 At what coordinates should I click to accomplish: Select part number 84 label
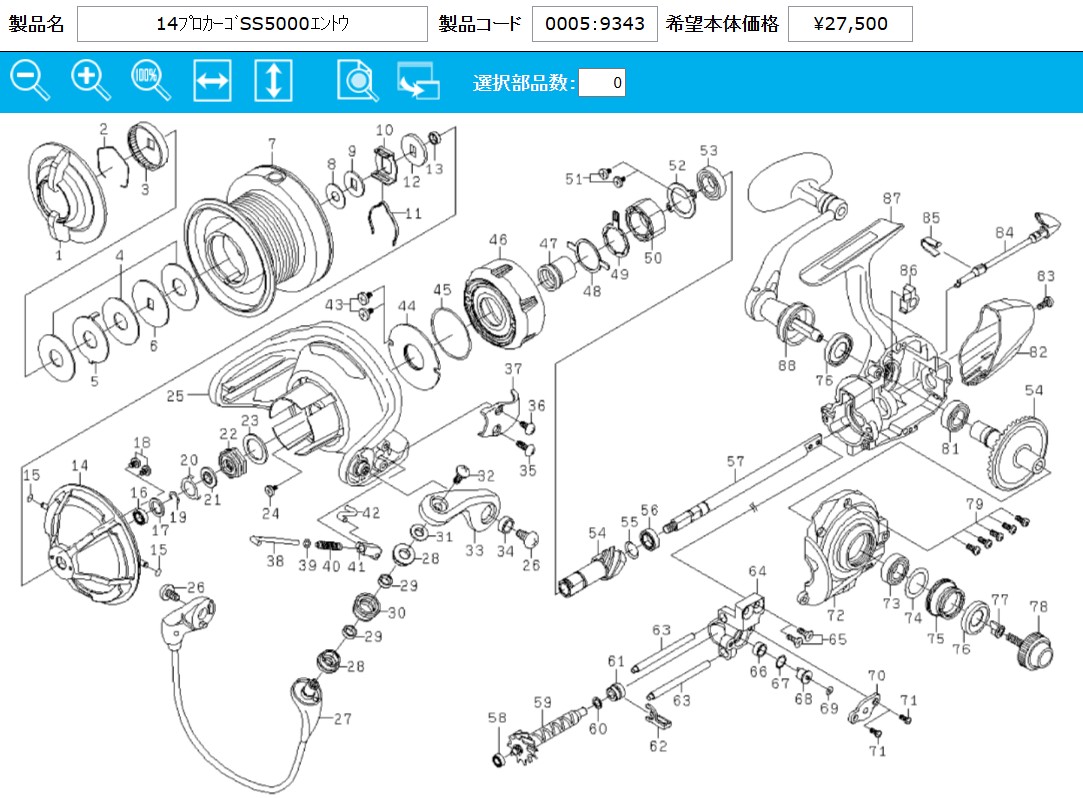coord(1004,233)
